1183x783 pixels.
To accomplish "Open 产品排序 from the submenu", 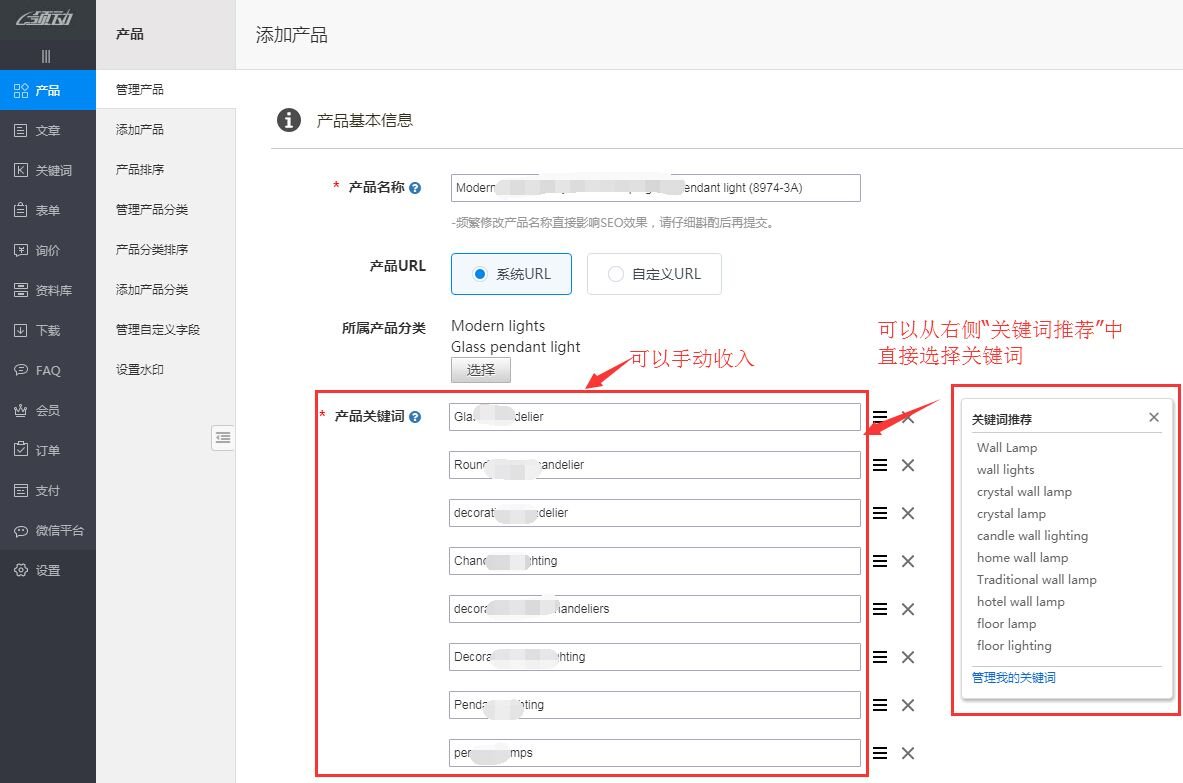I will [x=140, y=169].
